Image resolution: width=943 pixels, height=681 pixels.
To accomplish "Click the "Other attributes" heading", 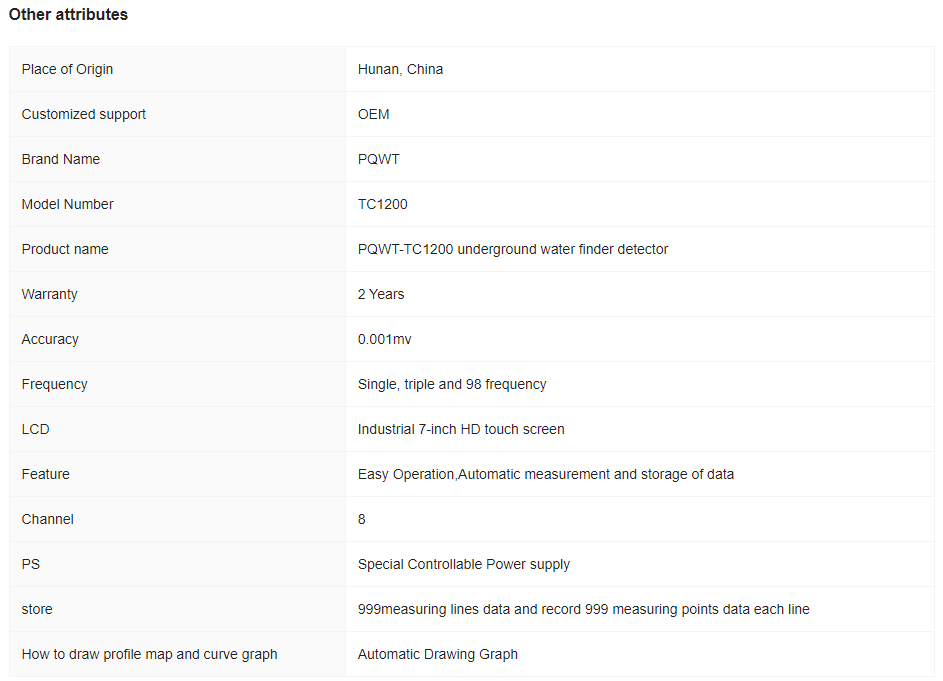I will coord(68,15).
